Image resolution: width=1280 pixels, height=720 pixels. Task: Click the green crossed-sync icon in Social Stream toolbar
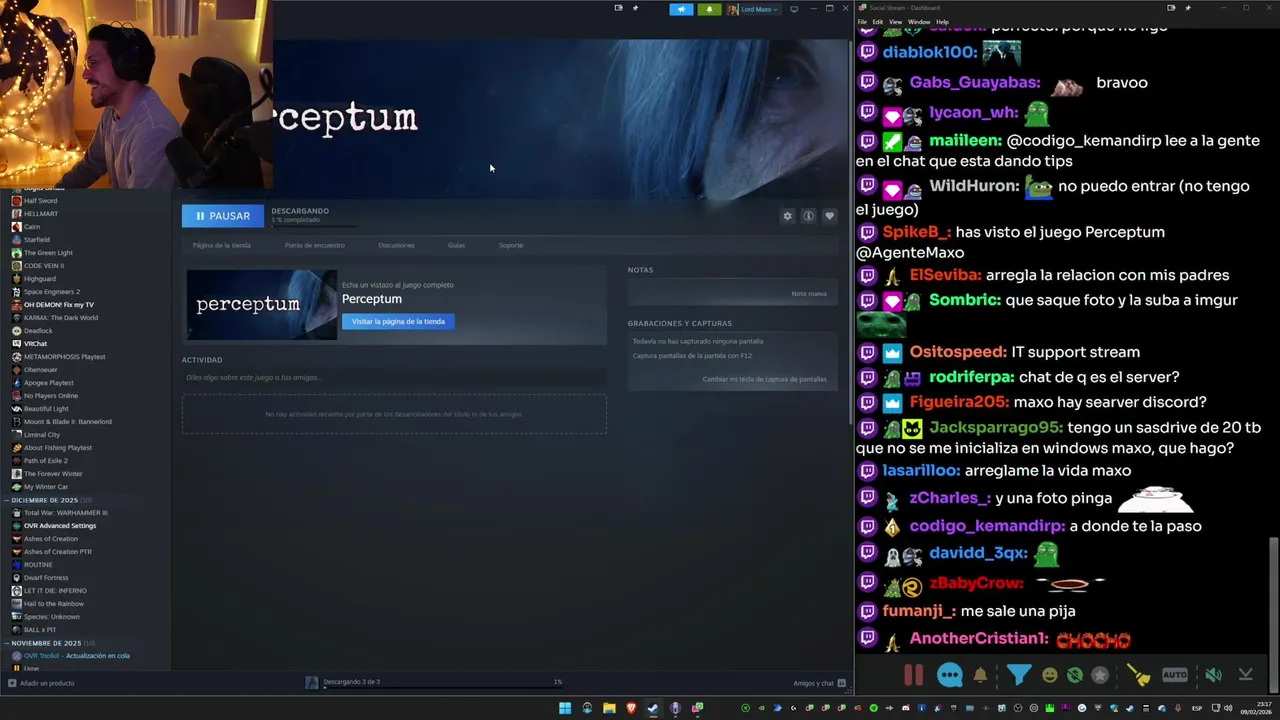(x=1075, y=675)
